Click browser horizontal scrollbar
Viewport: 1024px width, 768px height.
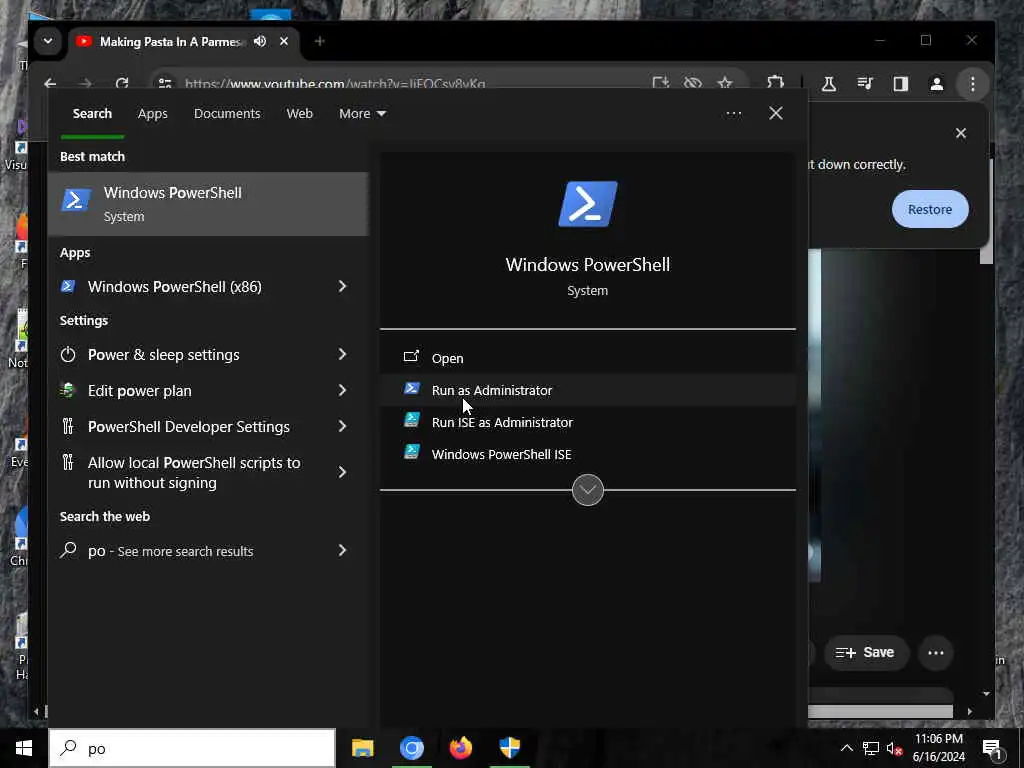point(880,711)
